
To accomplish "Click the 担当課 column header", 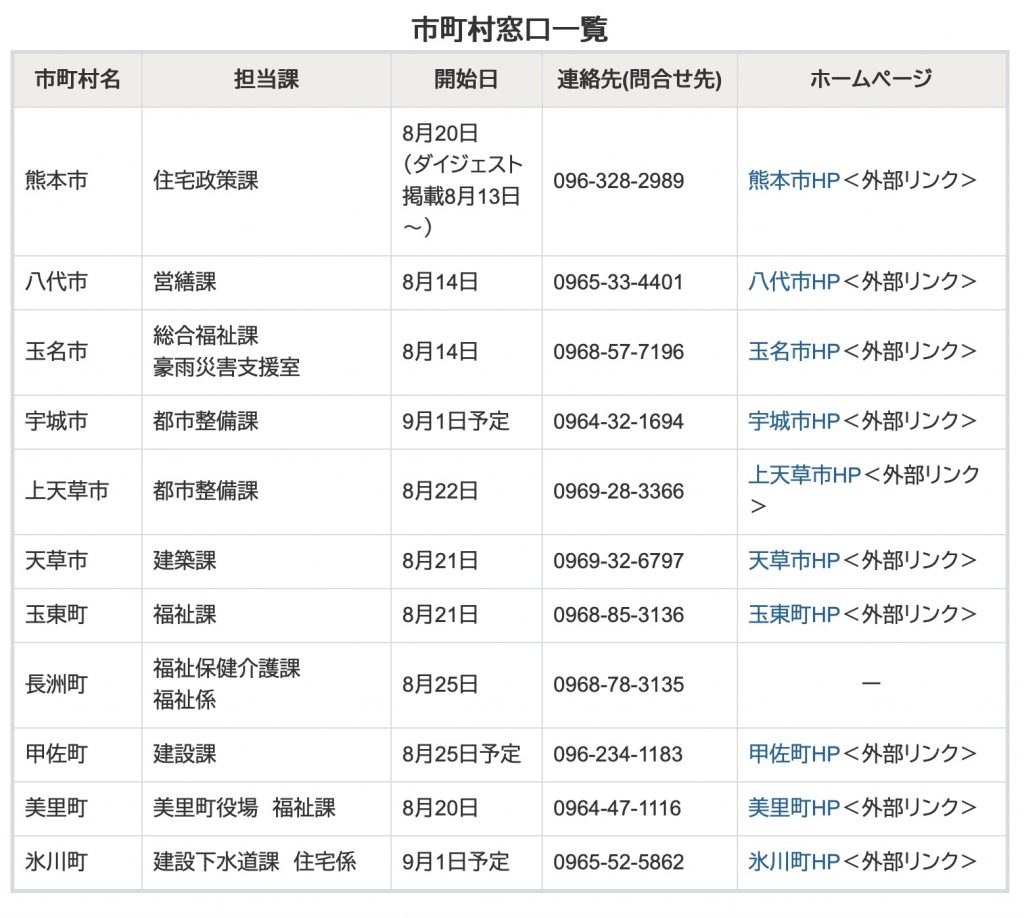I will click(266, 80).
